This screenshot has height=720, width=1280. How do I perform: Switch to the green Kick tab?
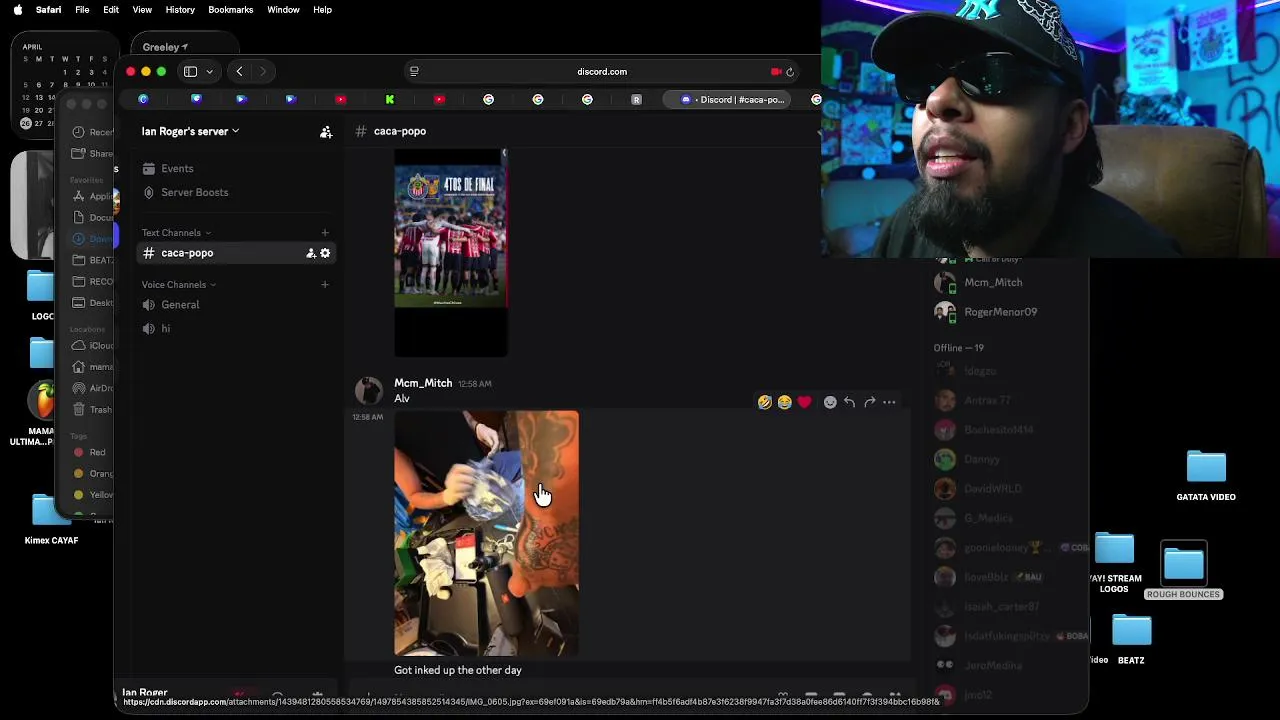click(x=389, y=99)
